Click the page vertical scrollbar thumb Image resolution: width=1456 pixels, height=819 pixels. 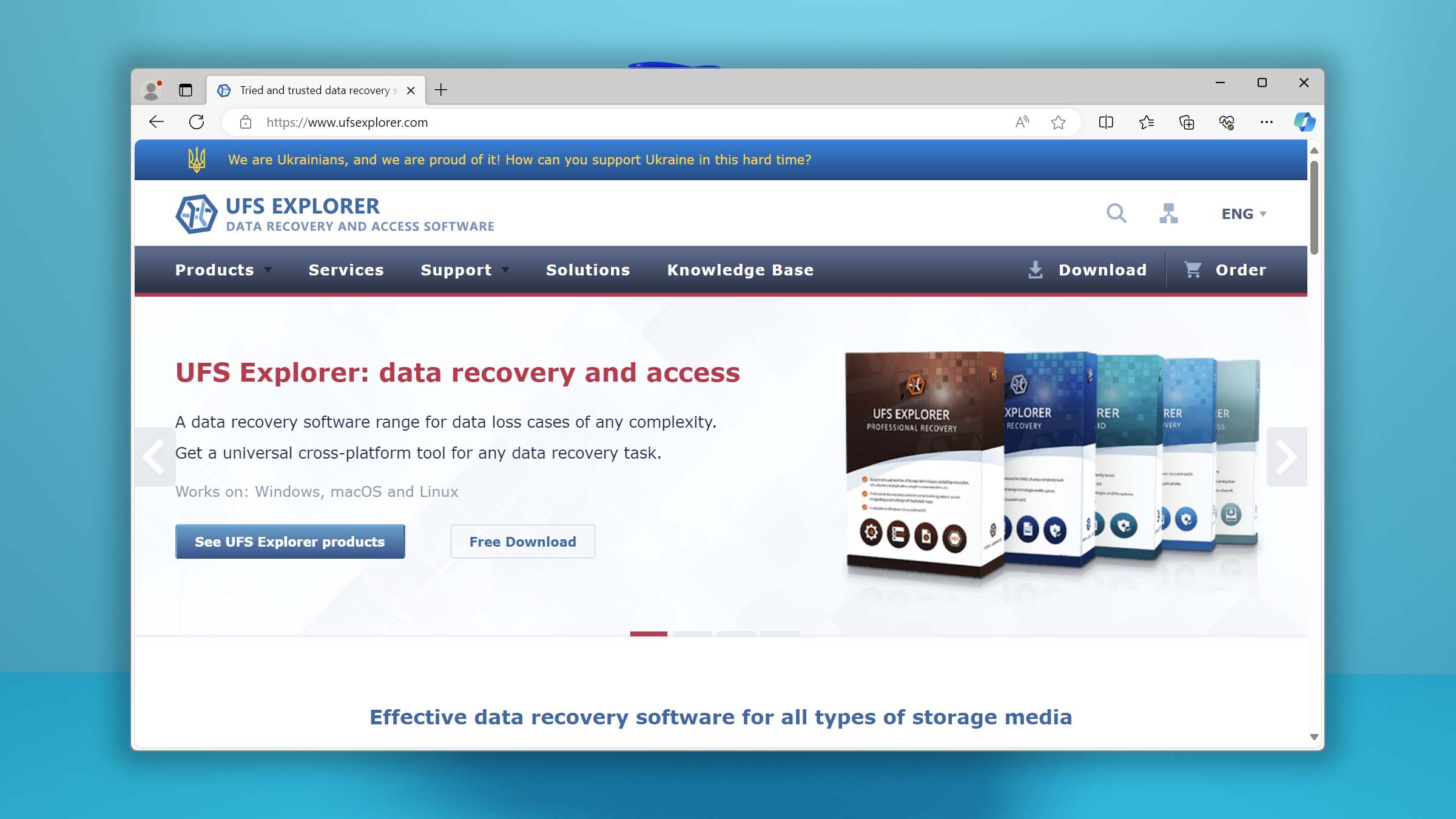[1314, 207]
